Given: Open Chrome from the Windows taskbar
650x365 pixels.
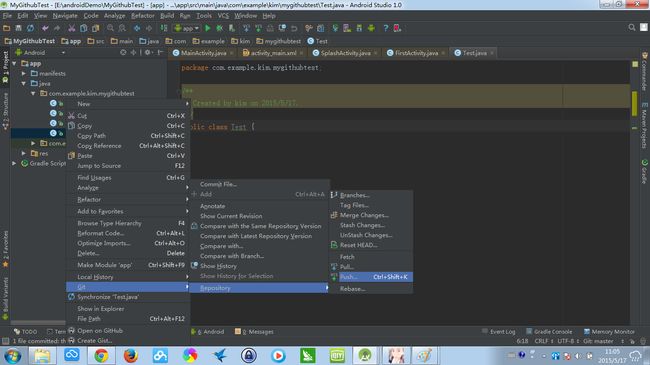Looking at the screenshot, I should 101,355.
